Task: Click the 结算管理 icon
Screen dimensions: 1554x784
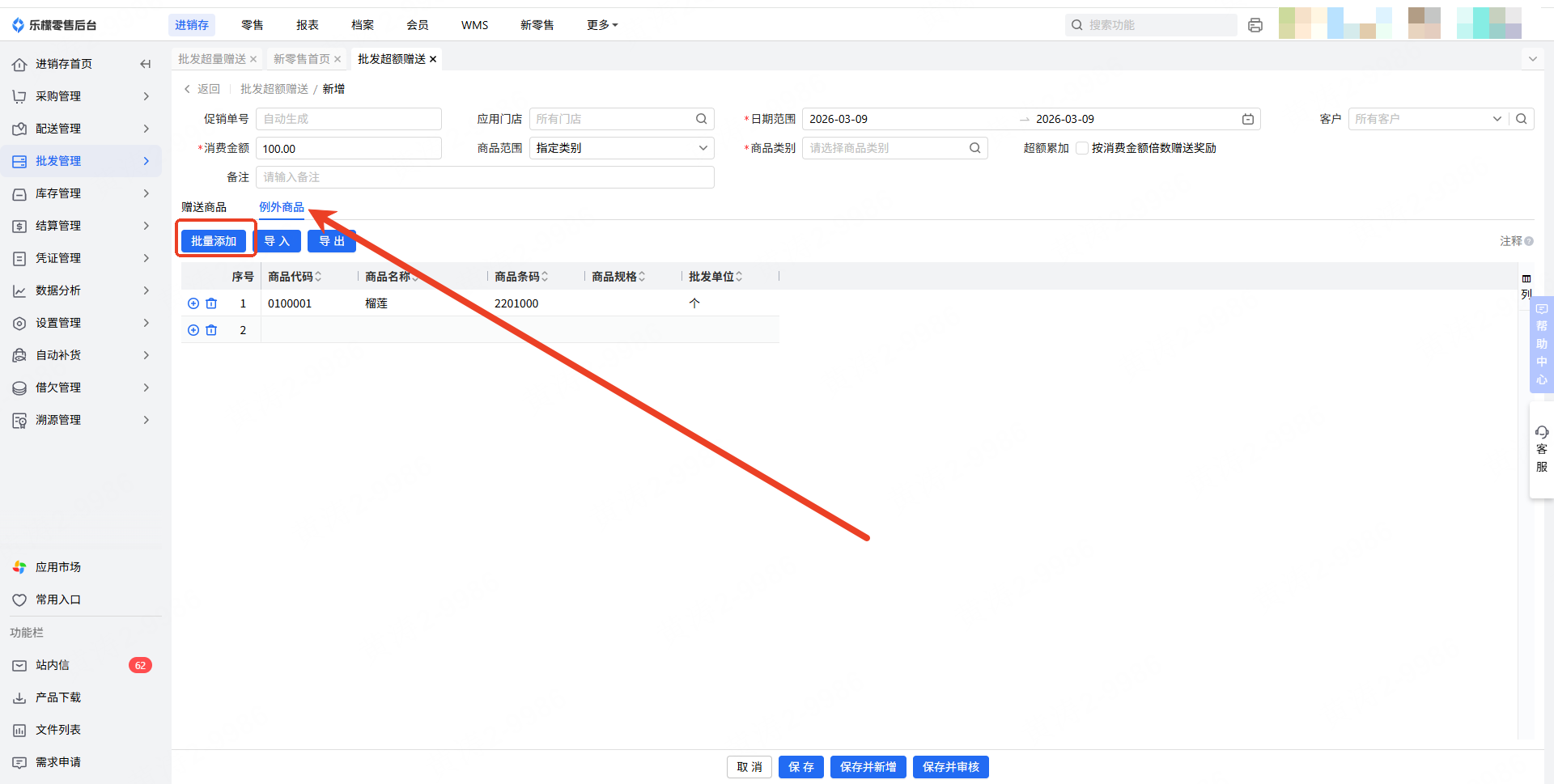Action: pos(19,226)
